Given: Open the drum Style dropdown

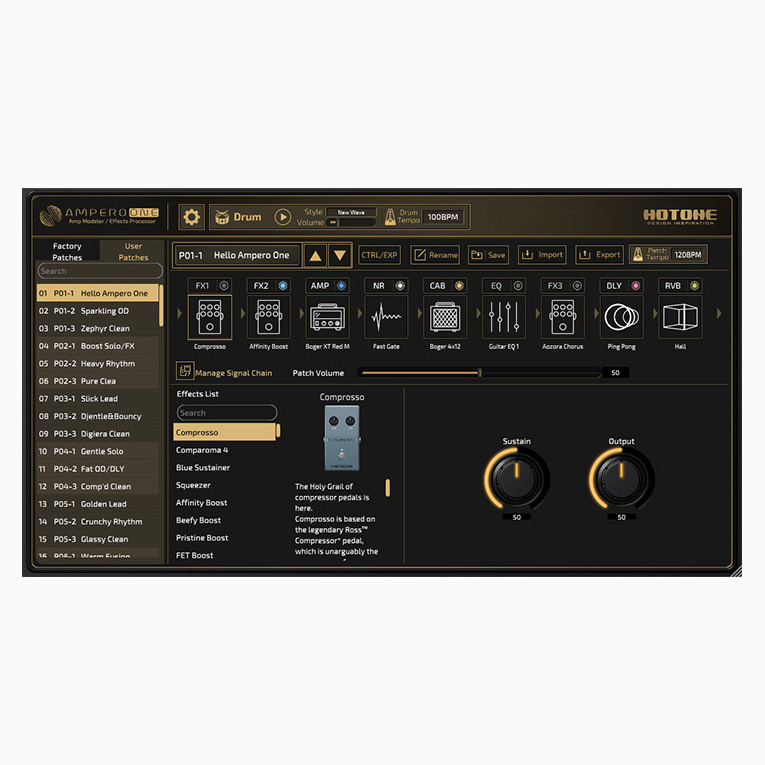Looking at the screenshot, I should (351, 212).
